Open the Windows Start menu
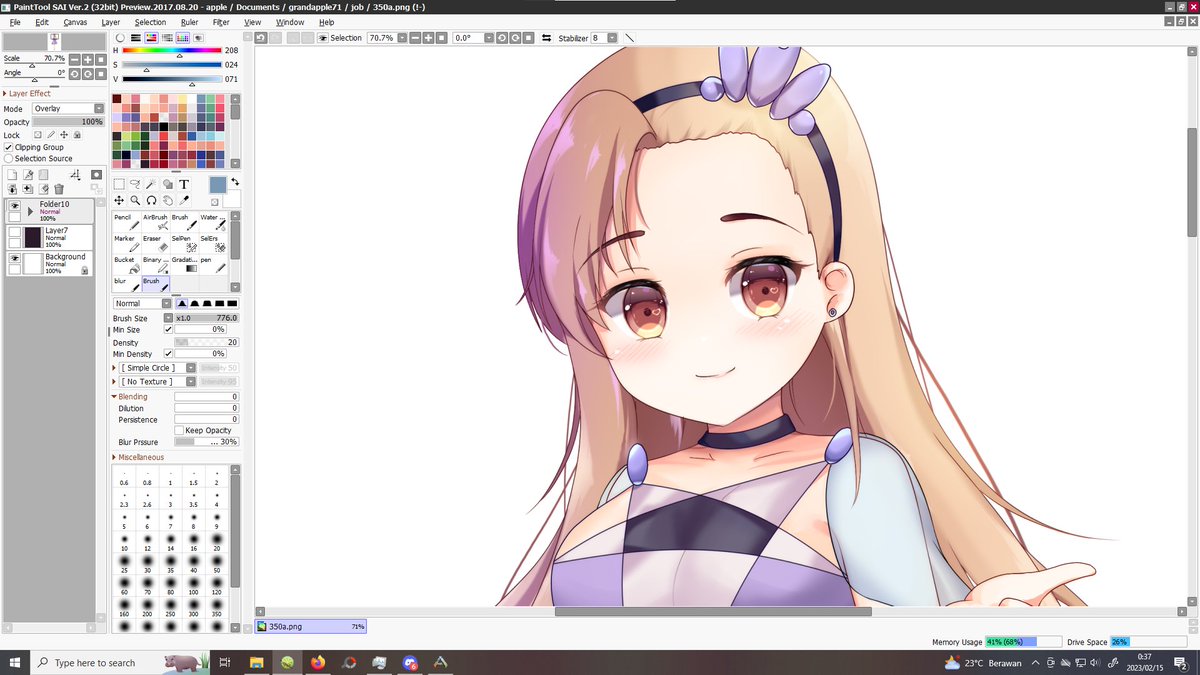 click(15, 662)
